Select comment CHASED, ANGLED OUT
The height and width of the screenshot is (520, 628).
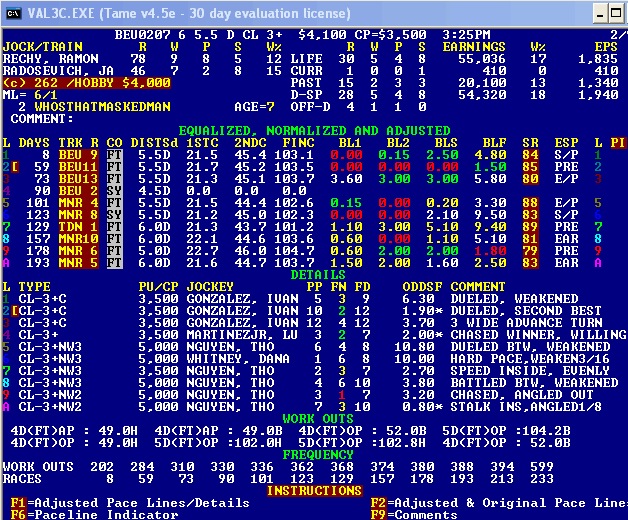(x=522, y=395)
